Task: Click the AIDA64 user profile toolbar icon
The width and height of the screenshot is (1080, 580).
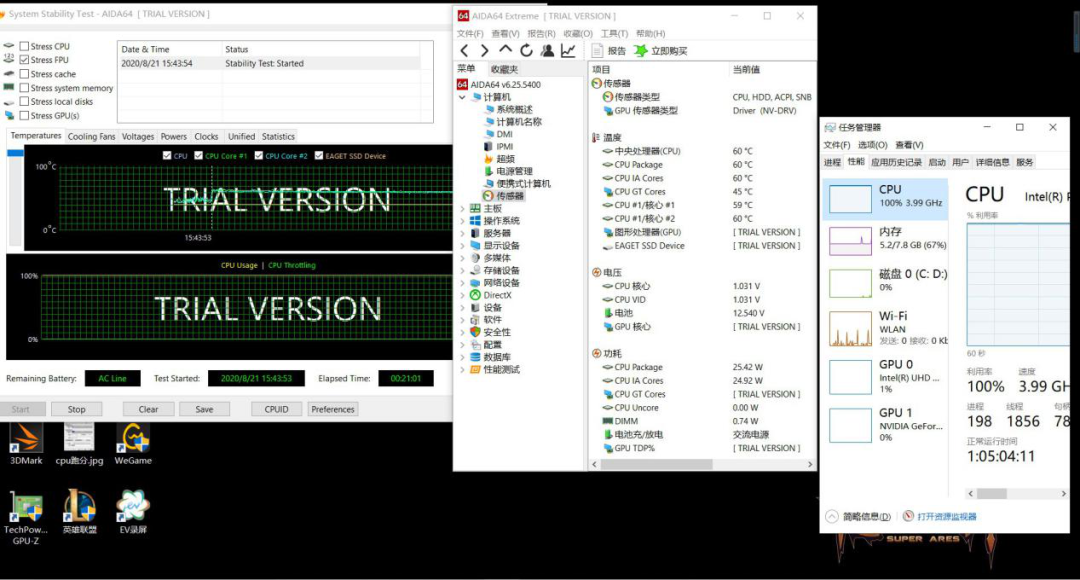Action: coord(547,50)
